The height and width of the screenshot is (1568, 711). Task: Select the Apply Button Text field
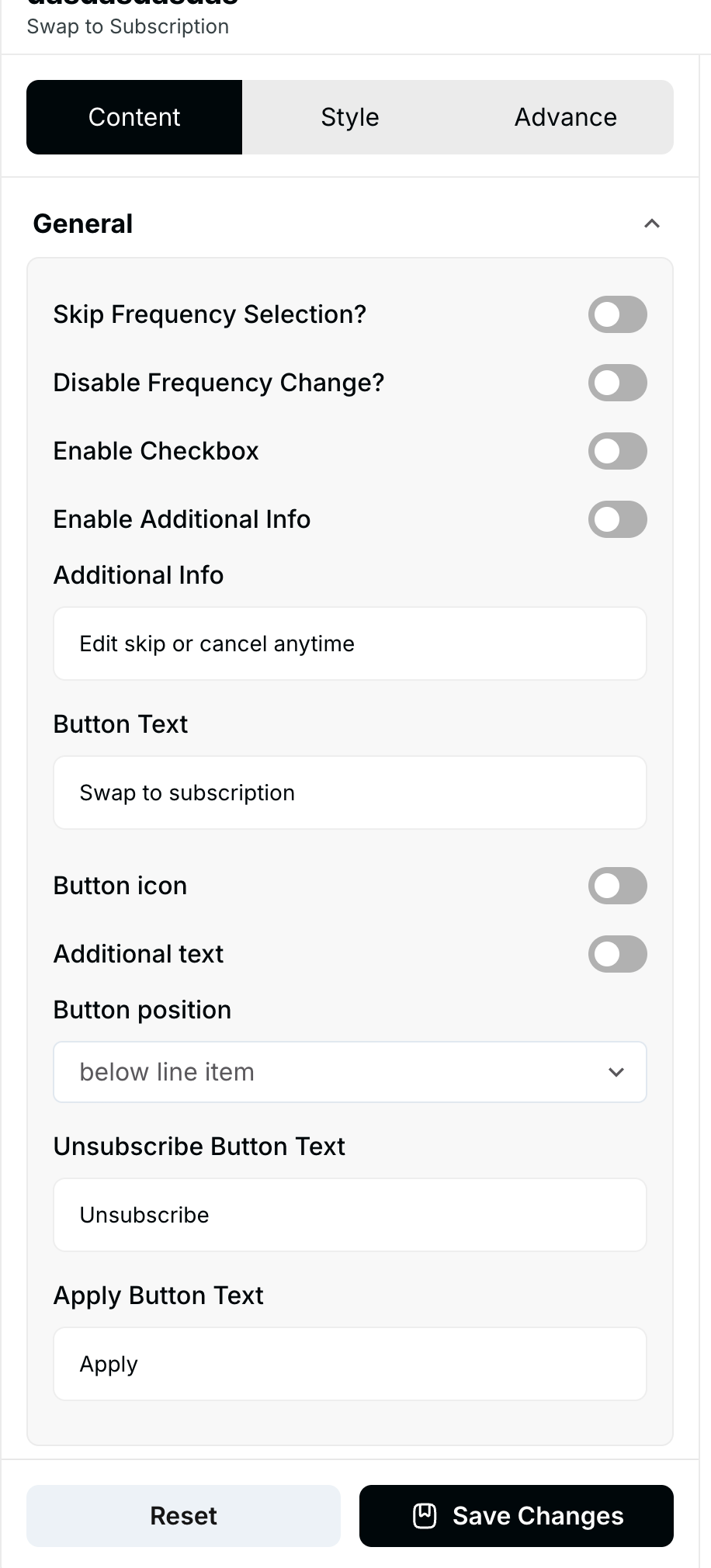pos(349,1364)
